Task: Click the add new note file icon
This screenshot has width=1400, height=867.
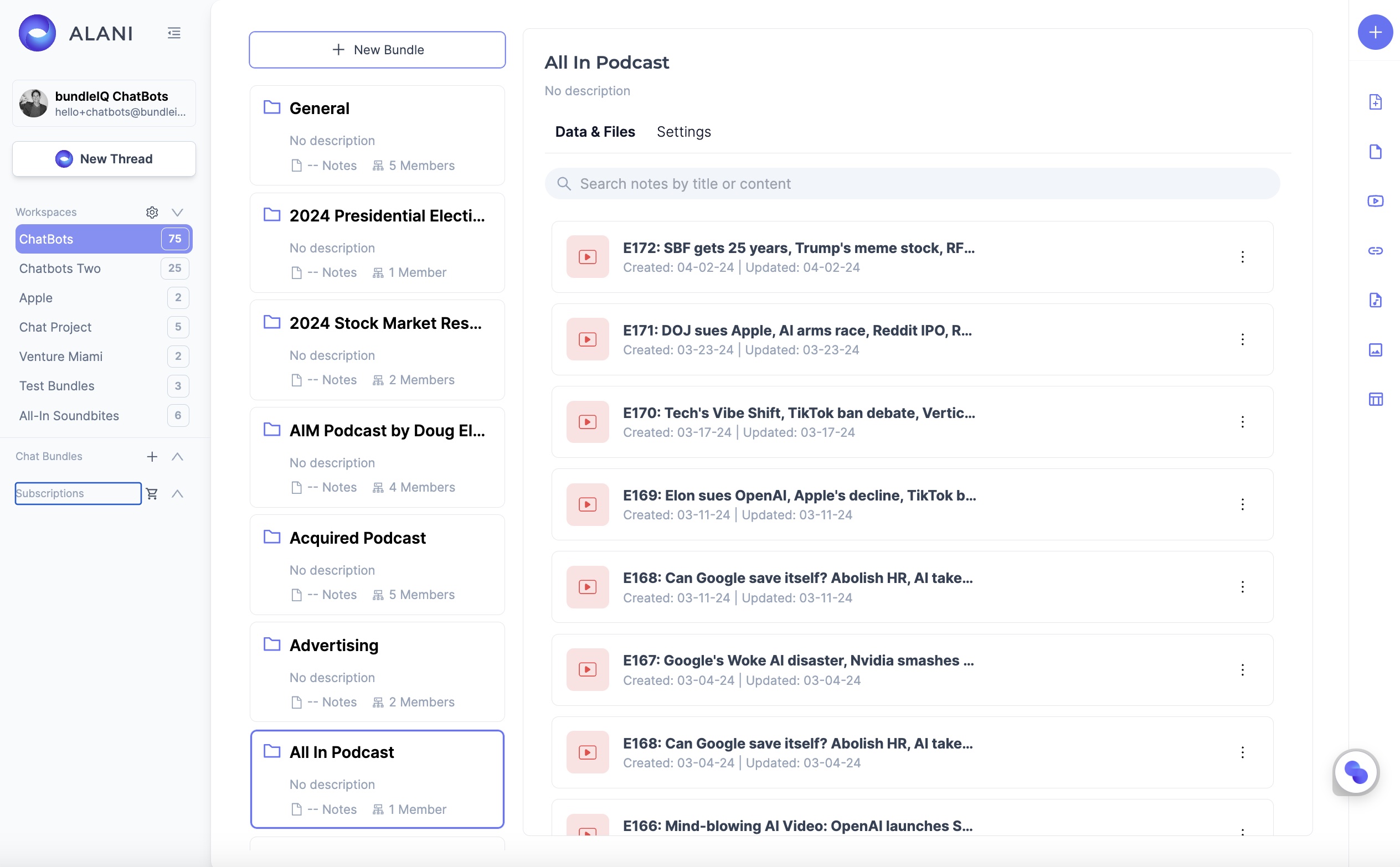Action: click(x=1375, y=102)
